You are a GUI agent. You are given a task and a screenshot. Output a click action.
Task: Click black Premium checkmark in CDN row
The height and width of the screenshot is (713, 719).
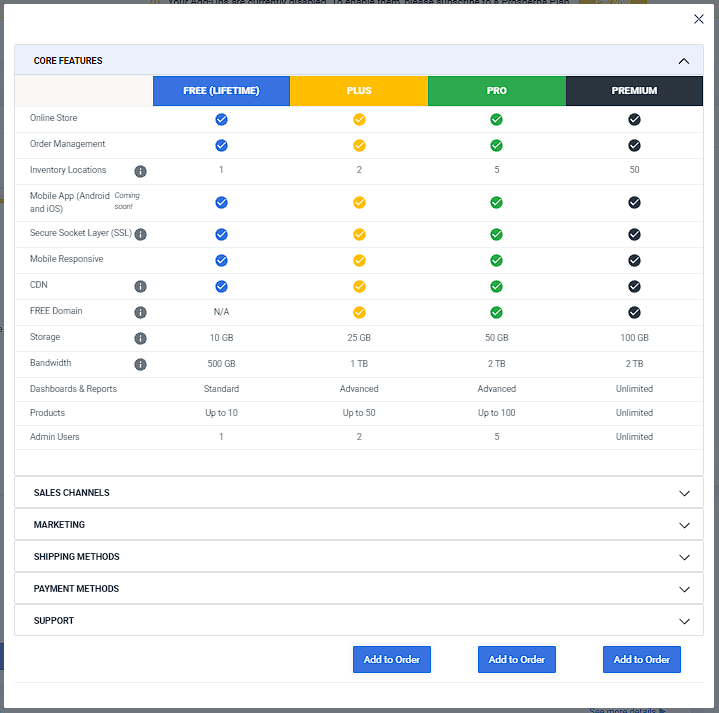tap(634, 287)
